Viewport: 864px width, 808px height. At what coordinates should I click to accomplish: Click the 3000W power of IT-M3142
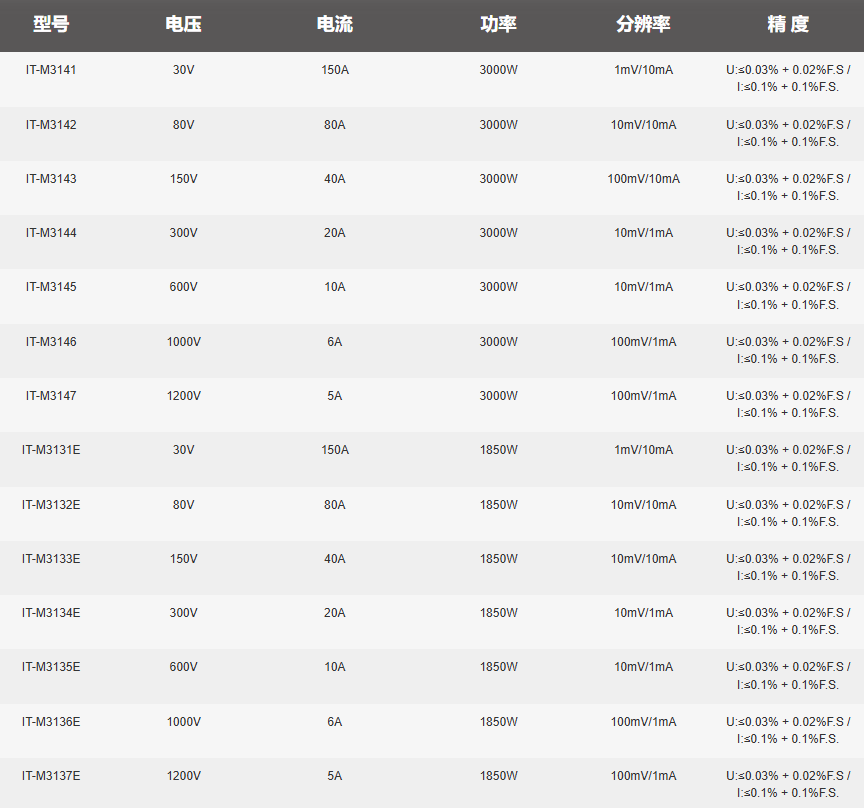[x=498, y=125]
